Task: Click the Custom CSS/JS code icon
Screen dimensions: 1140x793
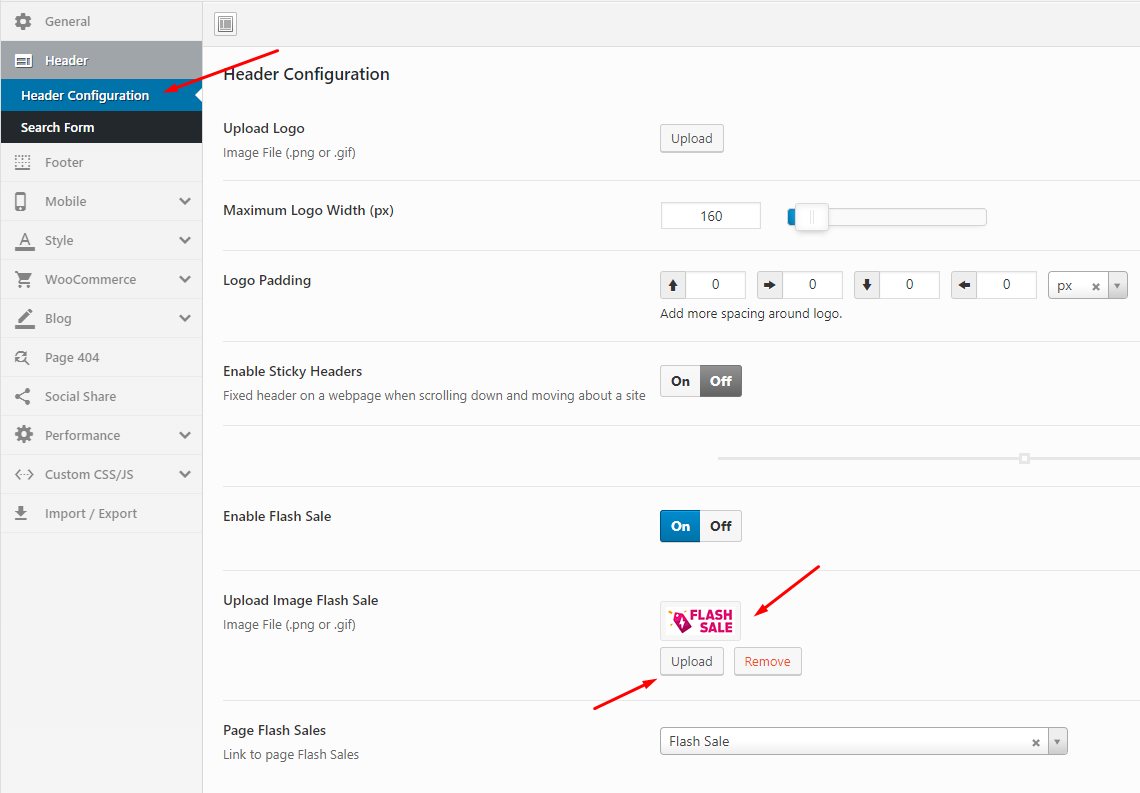Action: 24,474
